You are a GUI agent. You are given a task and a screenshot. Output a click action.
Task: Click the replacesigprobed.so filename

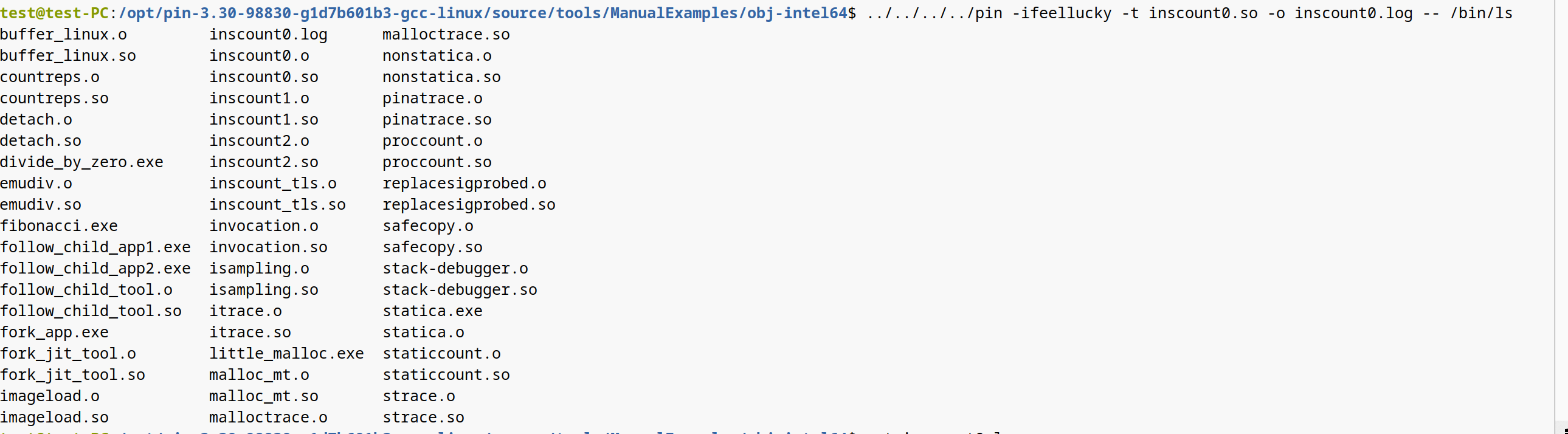coord(469,204)
